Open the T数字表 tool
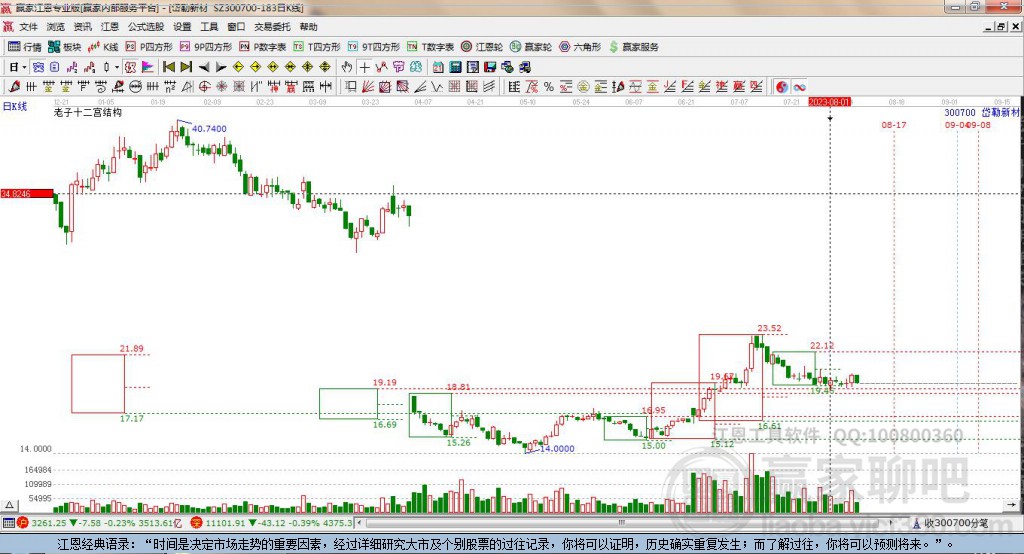 coord(430,47)
